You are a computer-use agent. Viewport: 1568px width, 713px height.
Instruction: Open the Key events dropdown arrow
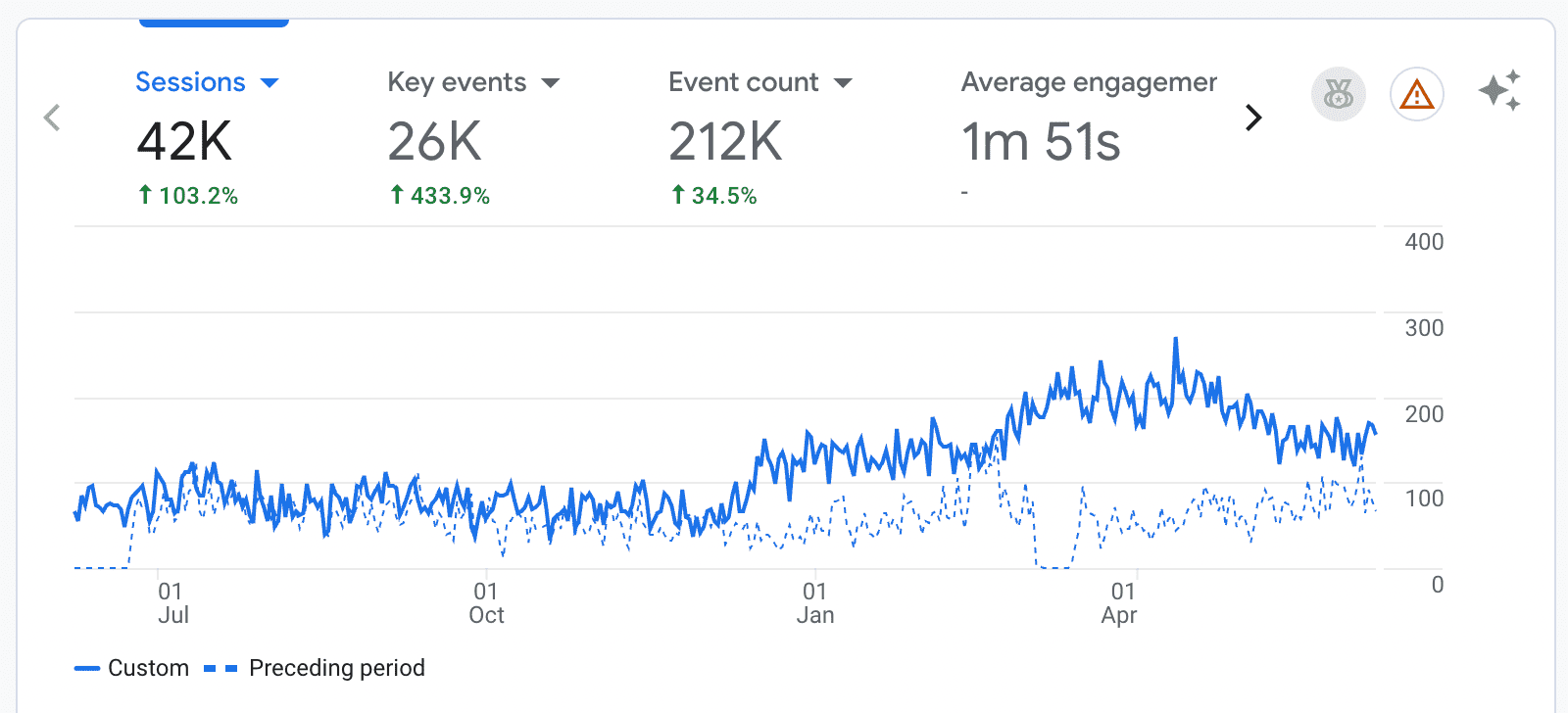coord(551,83)
